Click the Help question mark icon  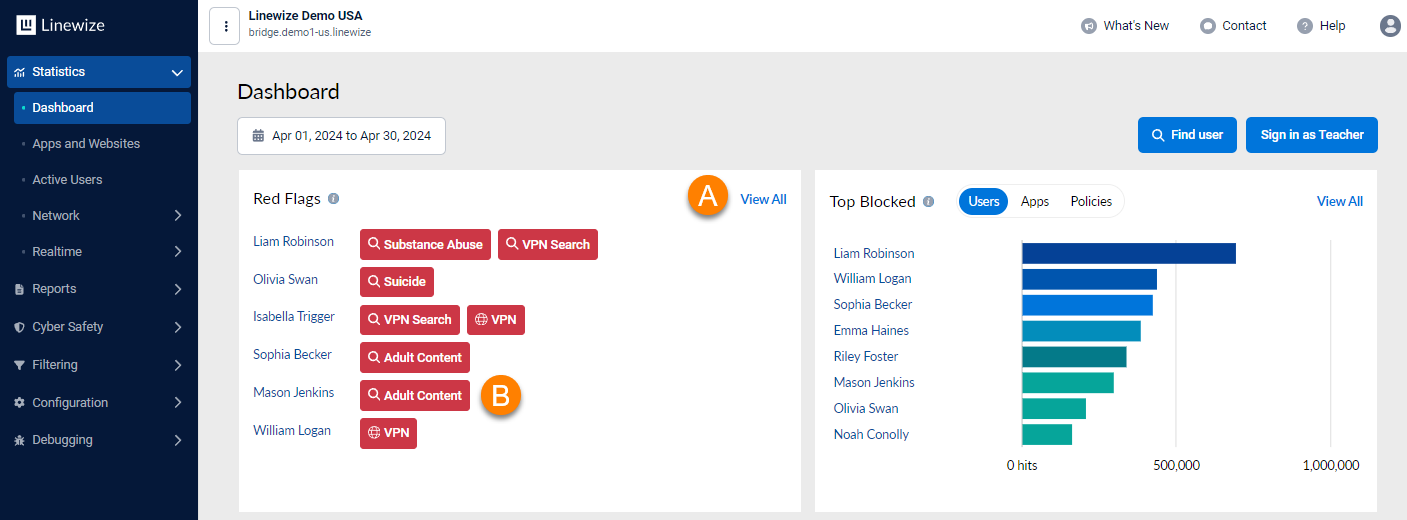1305,26
